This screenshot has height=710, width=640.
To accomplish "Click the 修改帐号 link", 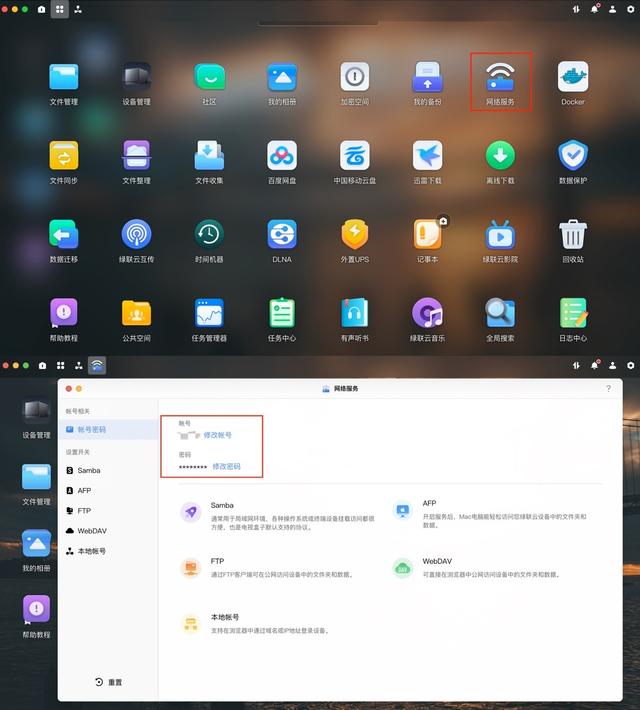I will click(x=217, y=435).
